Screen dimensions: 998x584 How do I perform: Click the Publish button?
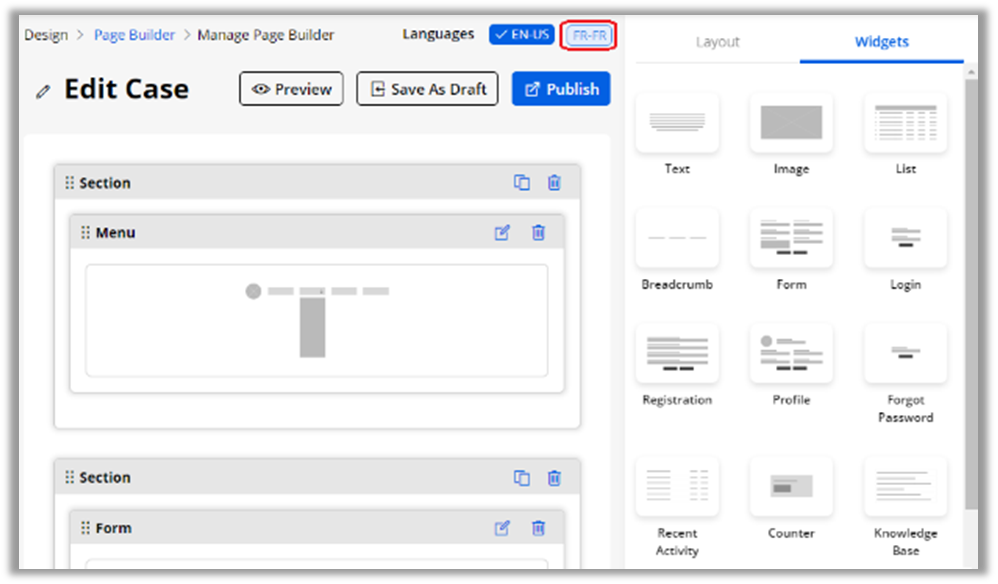[560, 89]
